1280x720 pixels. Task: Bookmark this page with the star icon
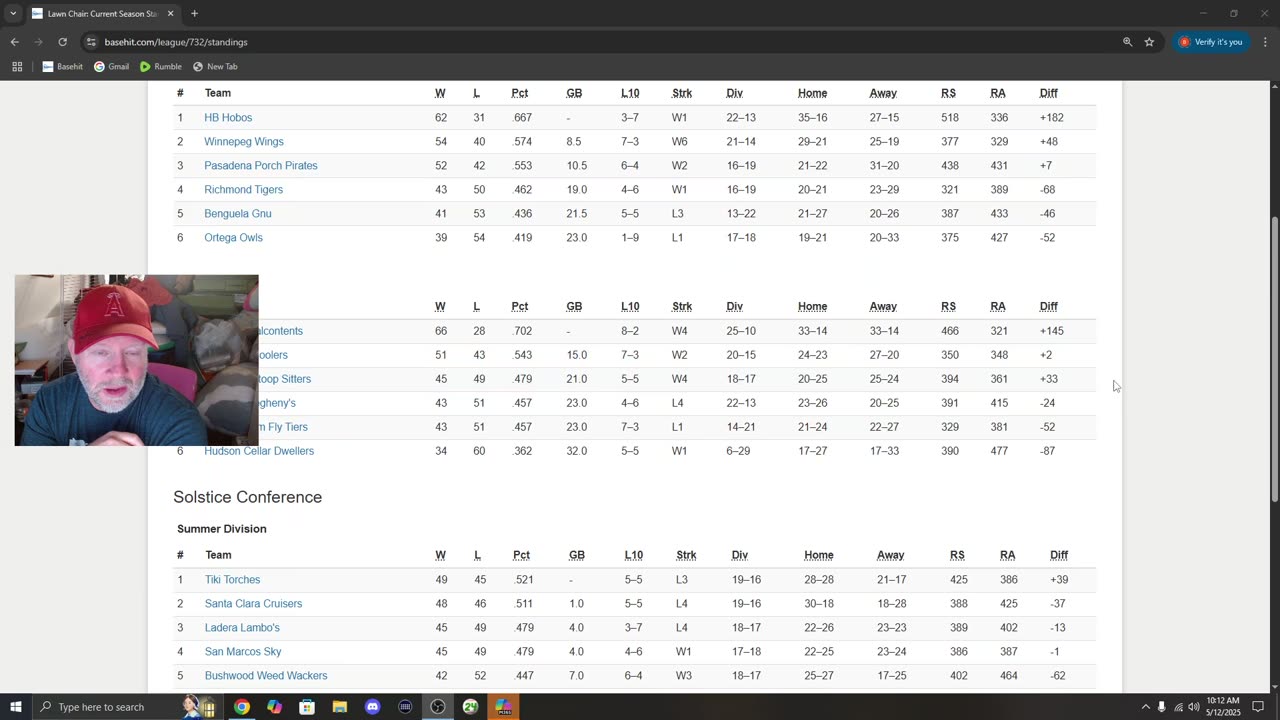click(1149, 42)
